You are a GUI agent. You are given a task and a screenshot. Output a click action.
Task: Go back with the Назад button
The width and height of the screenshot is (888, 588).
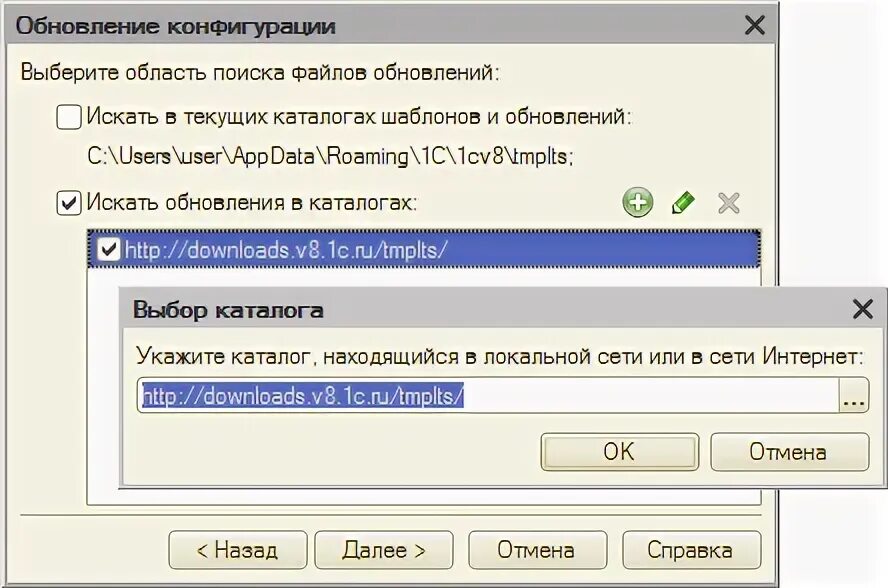(x=238, y=549)
